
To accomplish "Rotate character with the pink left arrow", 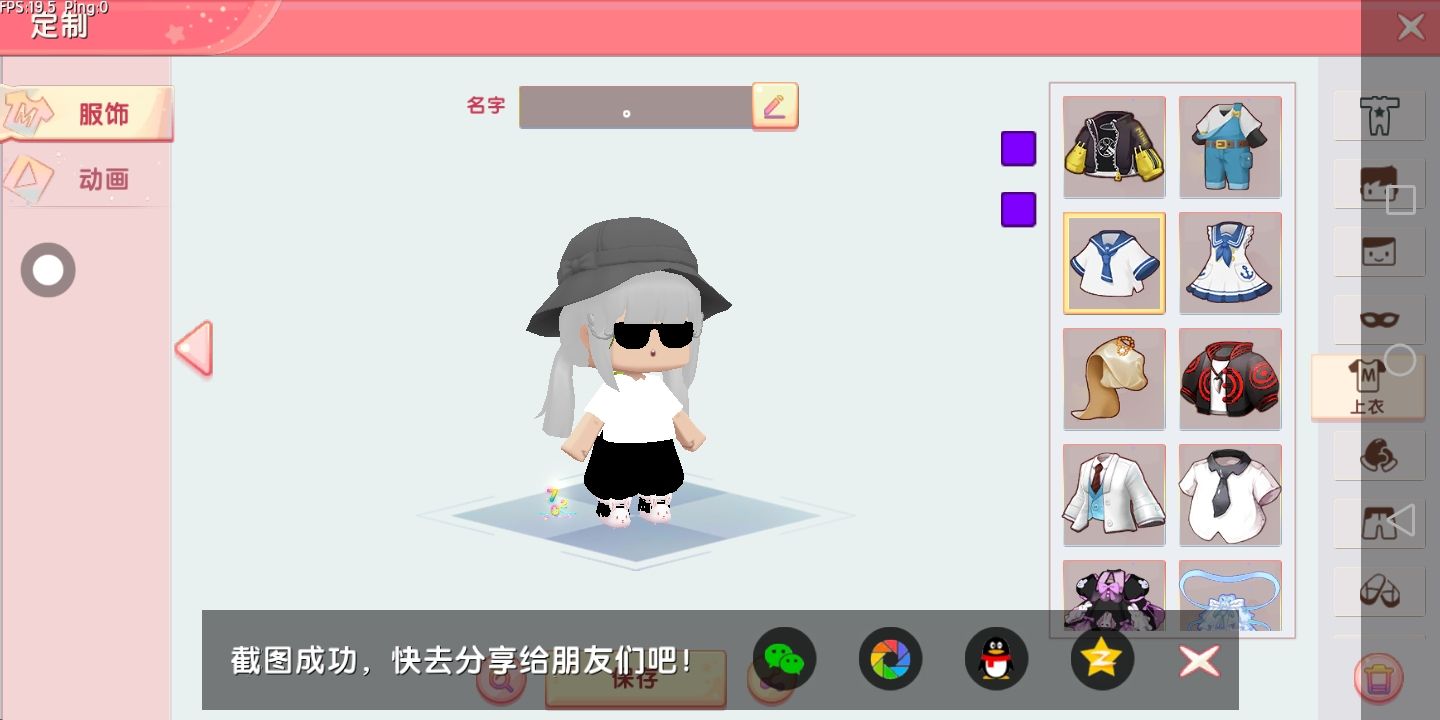I will click(194, 348).
